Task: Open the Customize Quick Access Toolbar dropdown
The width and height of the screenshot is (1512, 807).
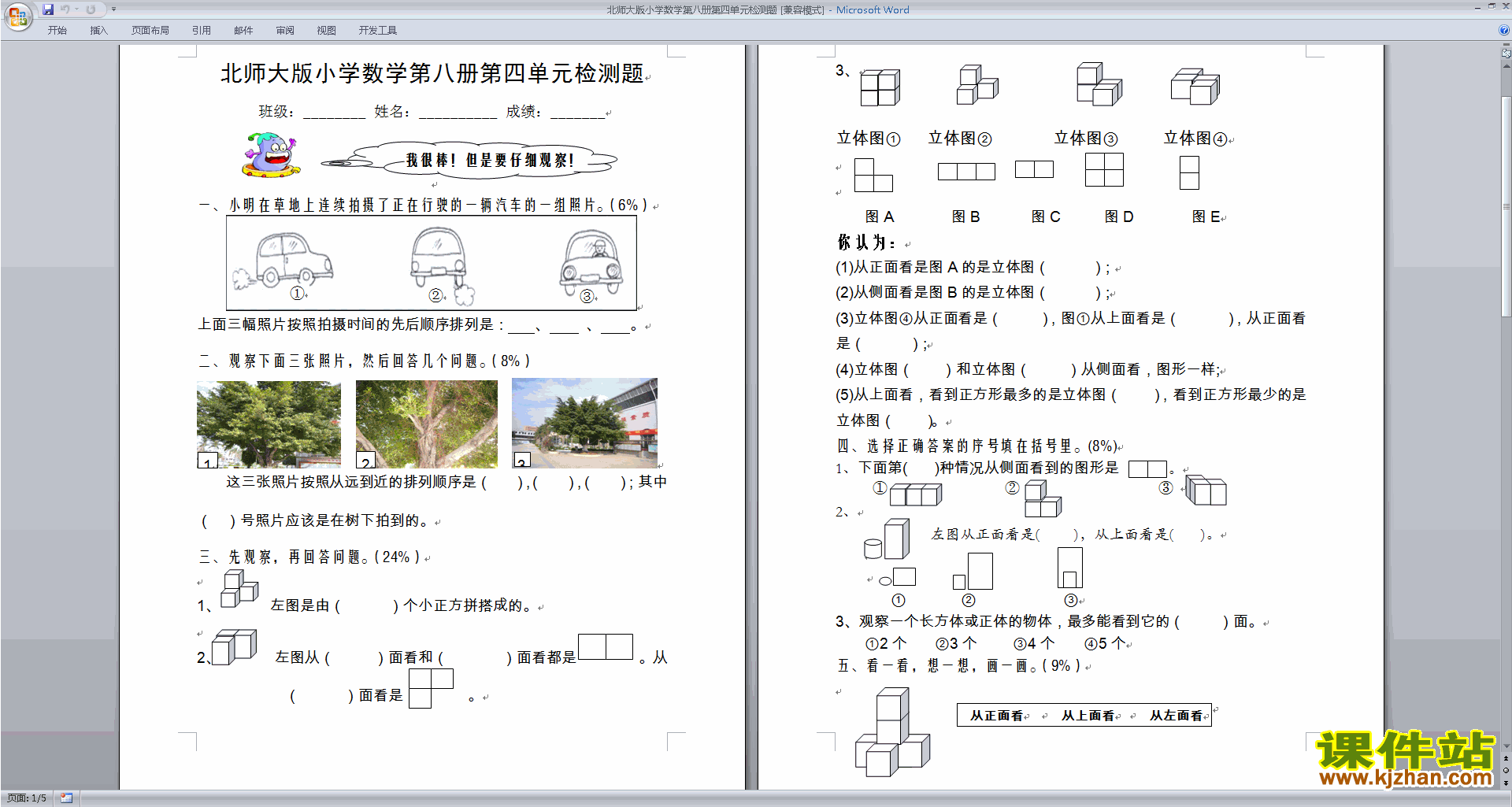Action: pos(113,9)
